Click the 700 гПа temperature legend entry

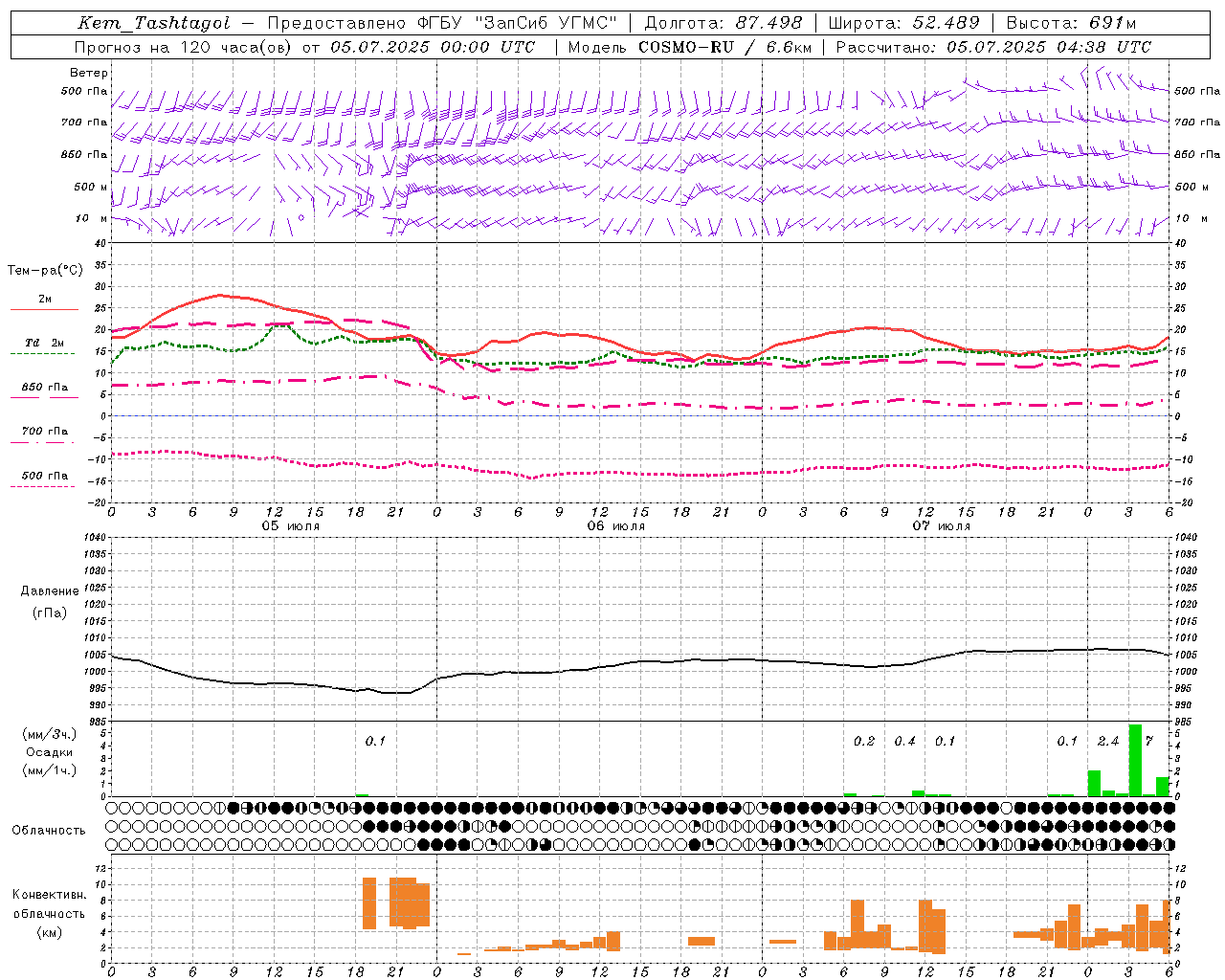tap(44, 435)
